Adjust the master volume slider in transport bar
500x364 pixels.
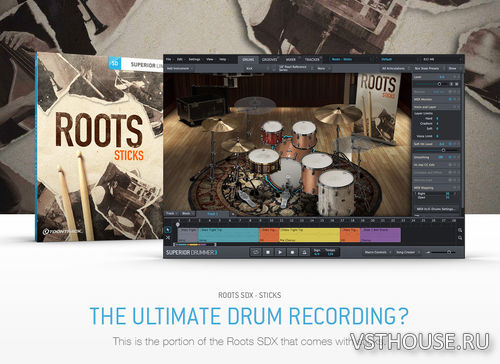click(449, 252)
